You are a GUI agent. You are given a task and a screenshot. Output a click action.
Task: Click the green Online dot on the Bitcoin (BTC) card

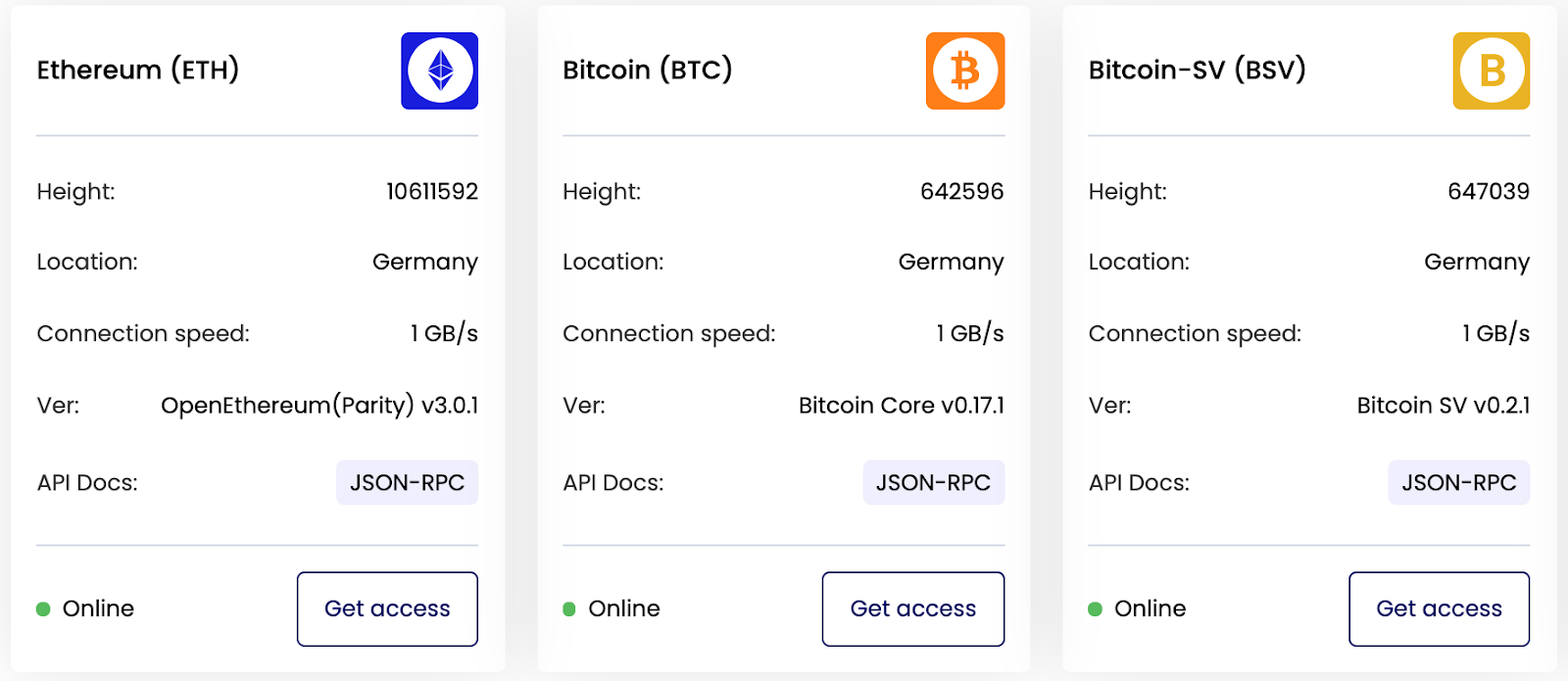tap(569, 609)
